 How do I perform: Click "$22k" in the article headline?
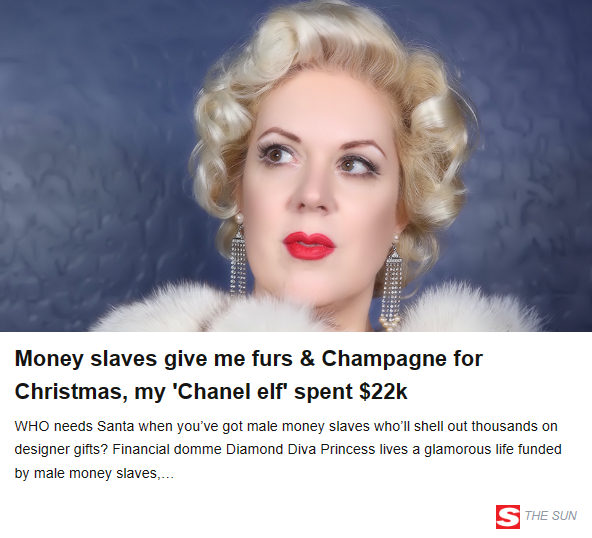[x=383, y=392]
